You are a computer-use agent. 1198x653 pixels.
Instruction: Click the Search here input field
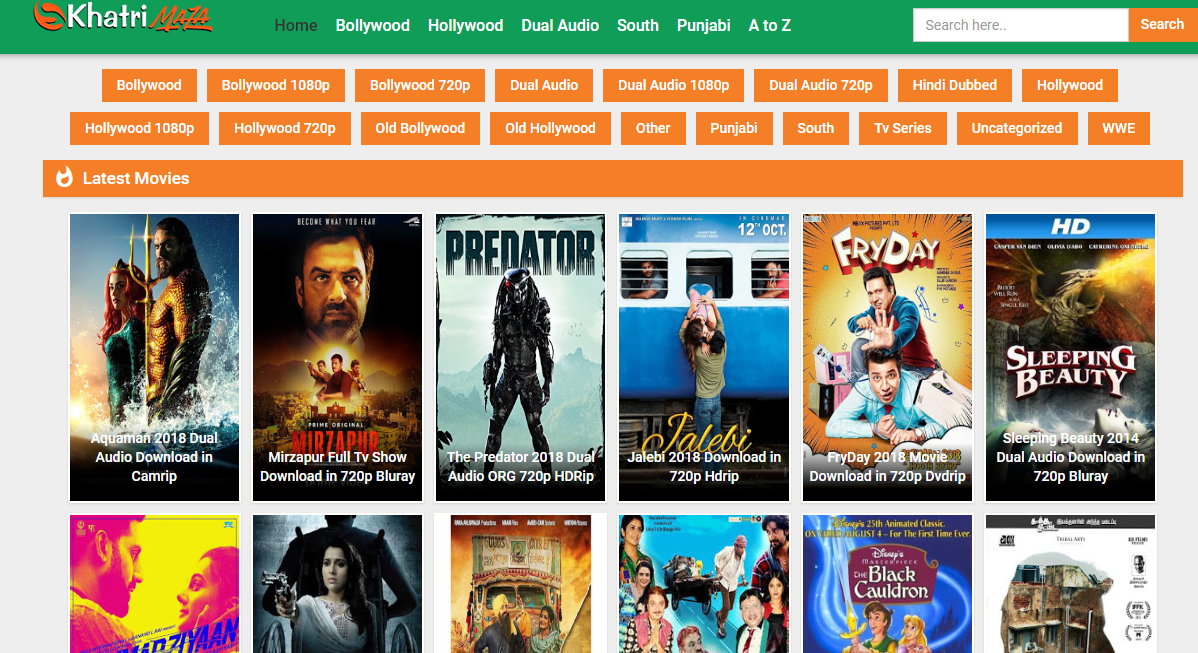(1020, 25)
